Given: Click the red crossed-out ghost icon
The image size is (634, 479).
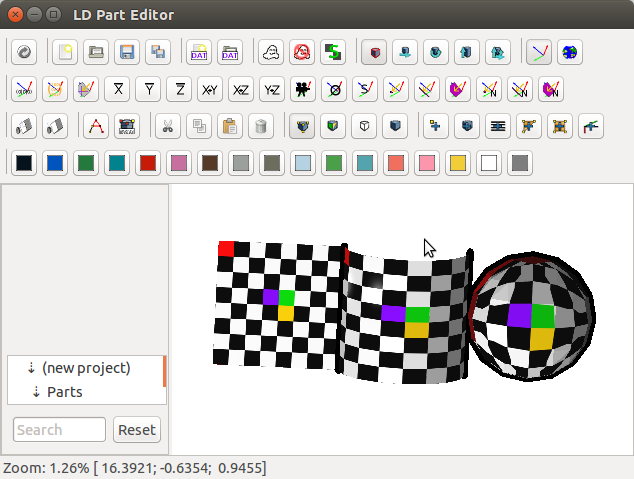Looking at the screenshot, I should pos(302,52).
